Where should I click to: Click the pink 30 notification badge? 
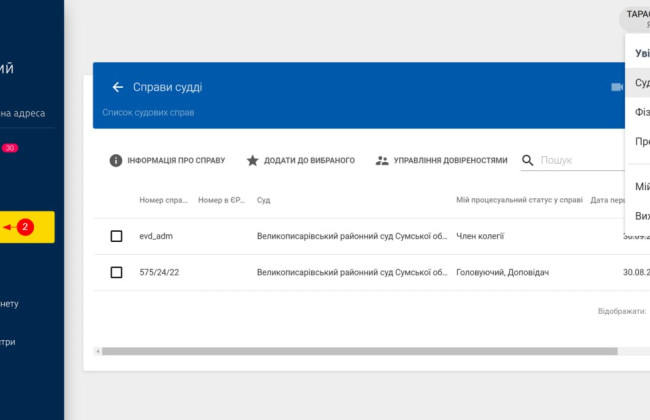tap(10, 148)
